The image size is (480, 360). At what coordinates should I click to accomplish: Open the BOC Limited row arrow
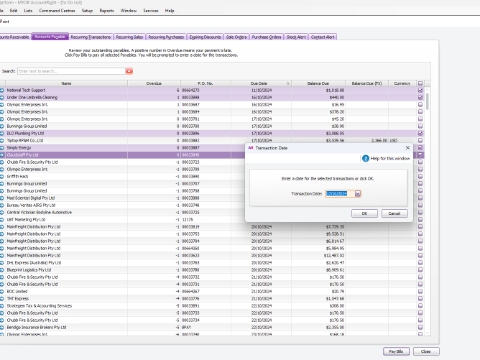coord(2,291)
